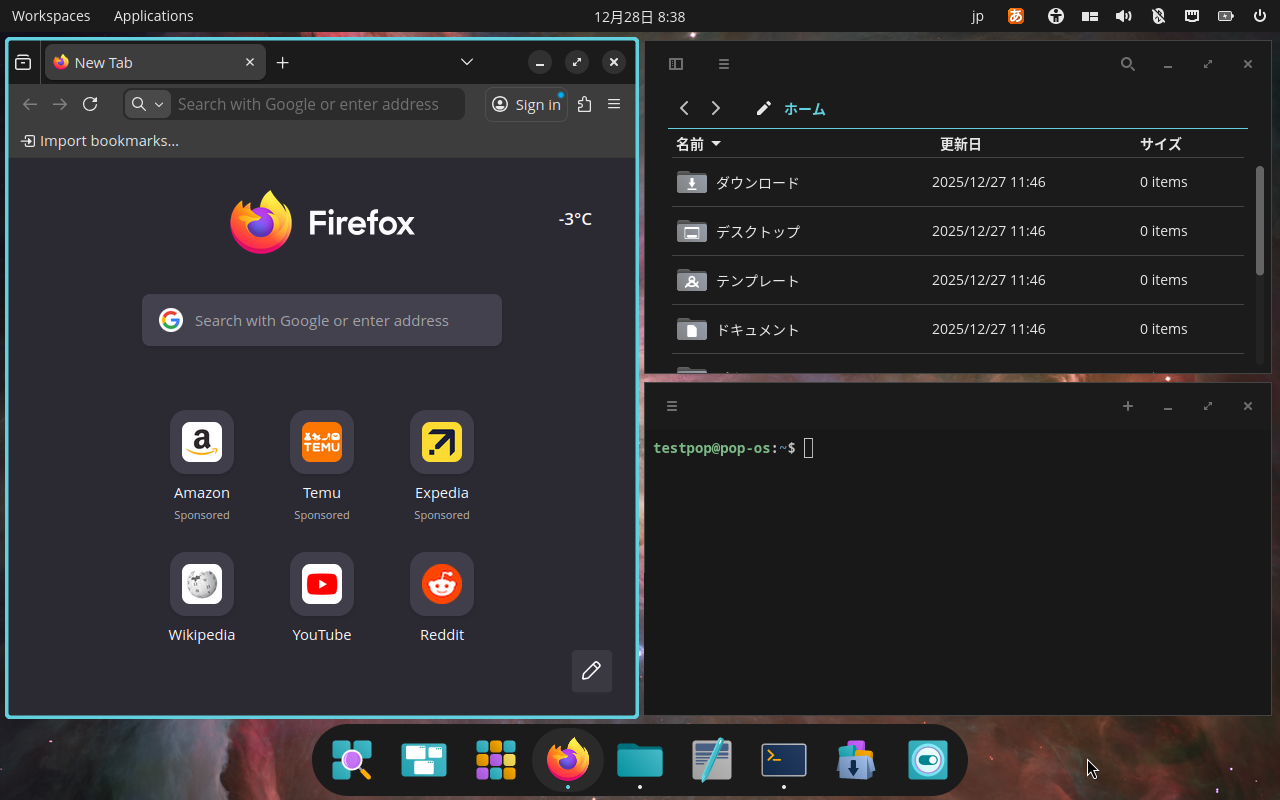The height and width of the screenshot is (800, 1280).
Task: Open the Firefox hamburger application menu
Action: tap(614, 104)
